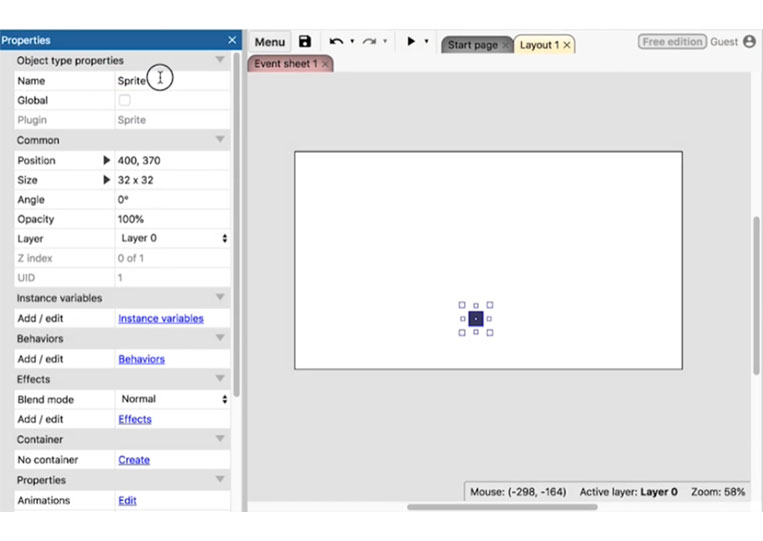Open the Behaviors link
Viewport: 763px width, 541px height.
[x=142, y=359]
